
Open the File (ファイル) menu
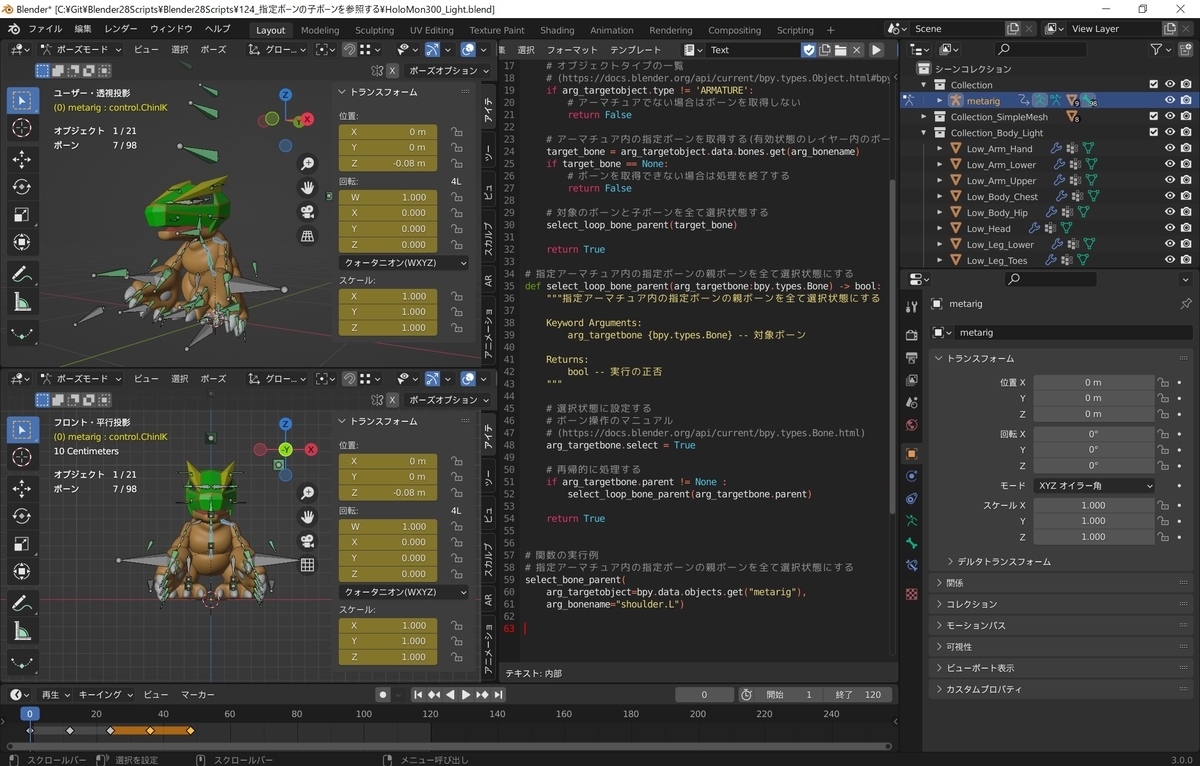pos(45,29)
